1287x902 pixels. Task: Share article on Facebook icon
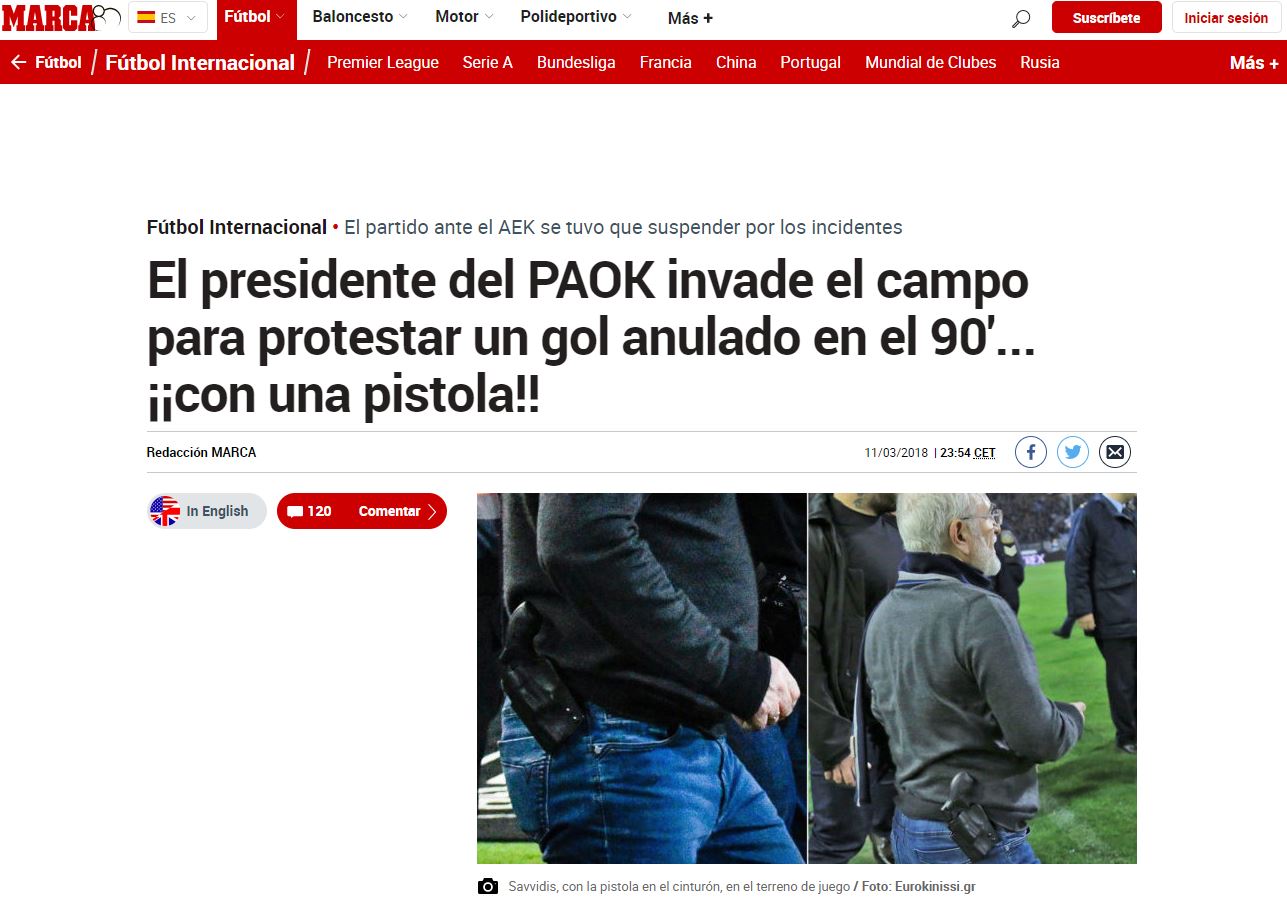(1031, 452)
